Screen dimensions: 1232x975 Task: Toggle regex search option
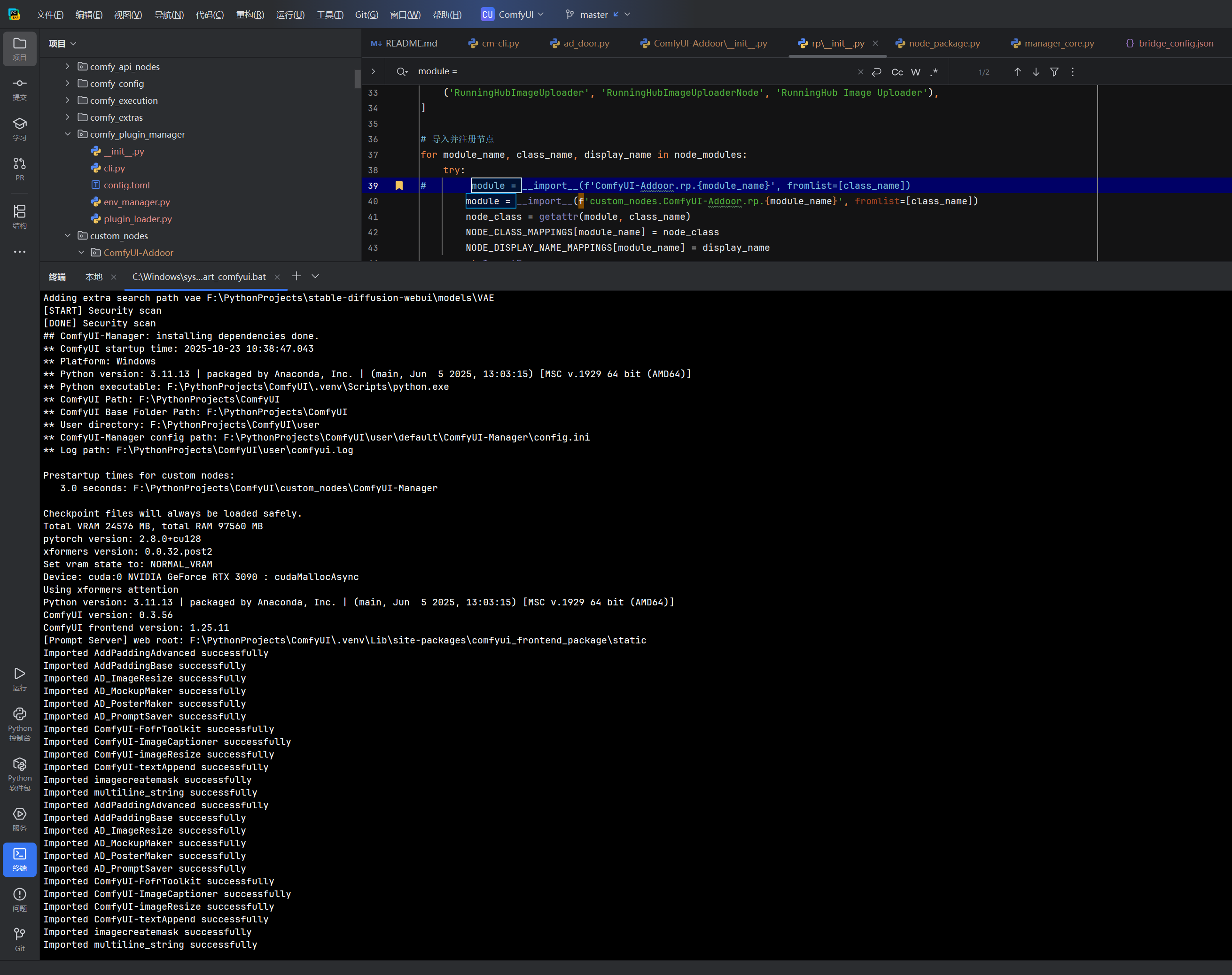tap(934, 72)
